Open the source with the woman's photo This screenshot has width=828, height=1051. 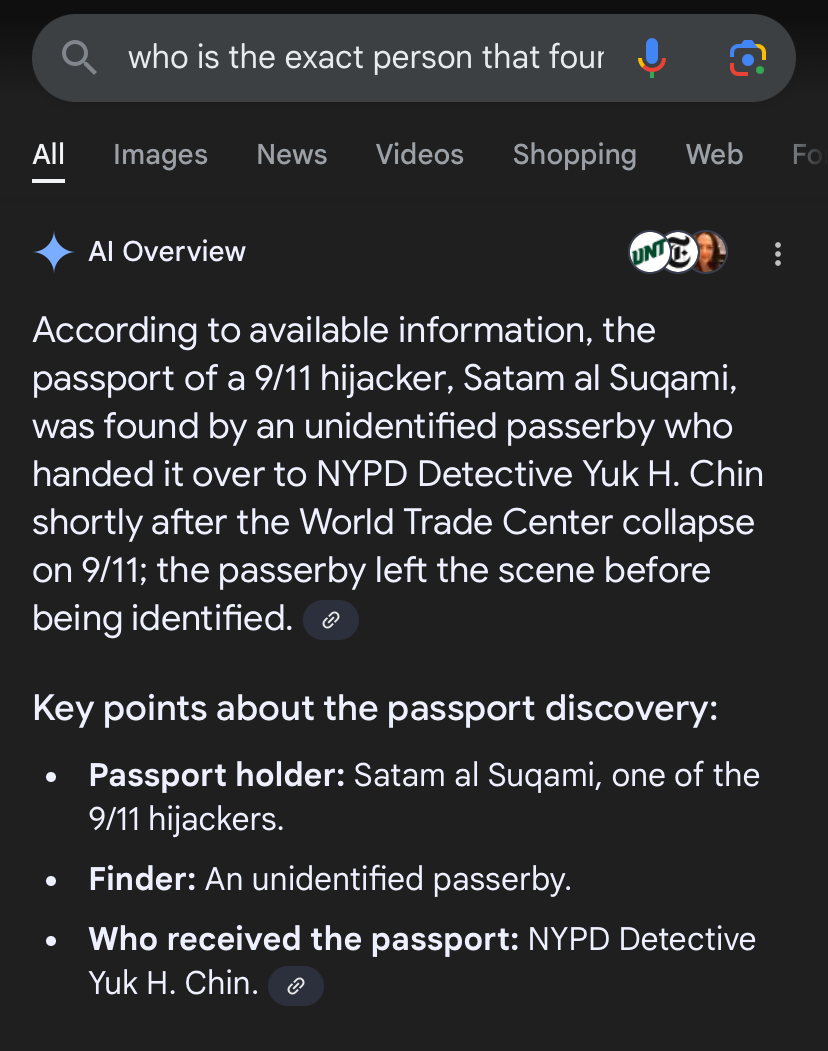click(x=709, y=252)
